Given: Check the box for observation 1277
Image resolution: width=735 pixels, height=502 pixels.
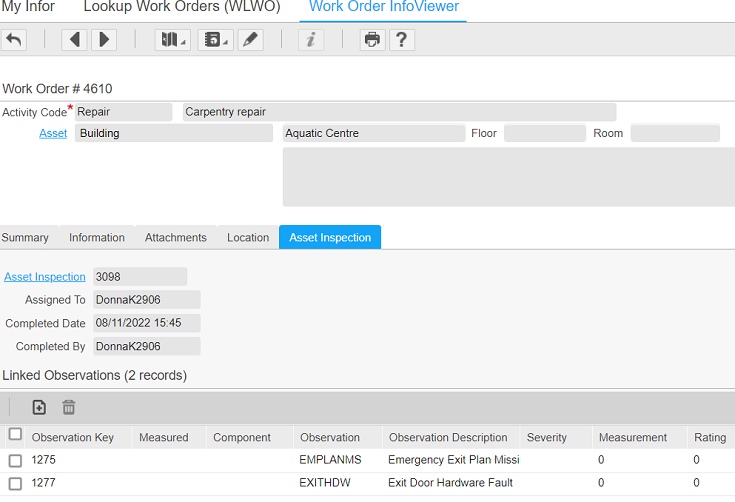Looking at the screenshot, I should click(x=15, y=483).
